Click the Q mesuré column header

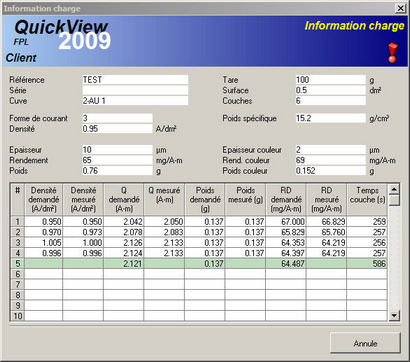point(164,199)
